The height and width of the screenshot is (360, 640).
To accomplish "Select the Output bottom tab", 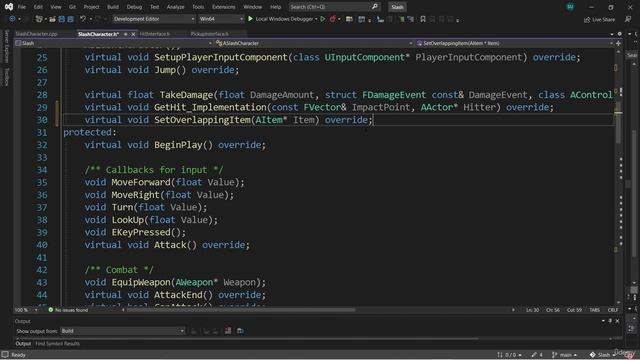I will tap(23, 344).
